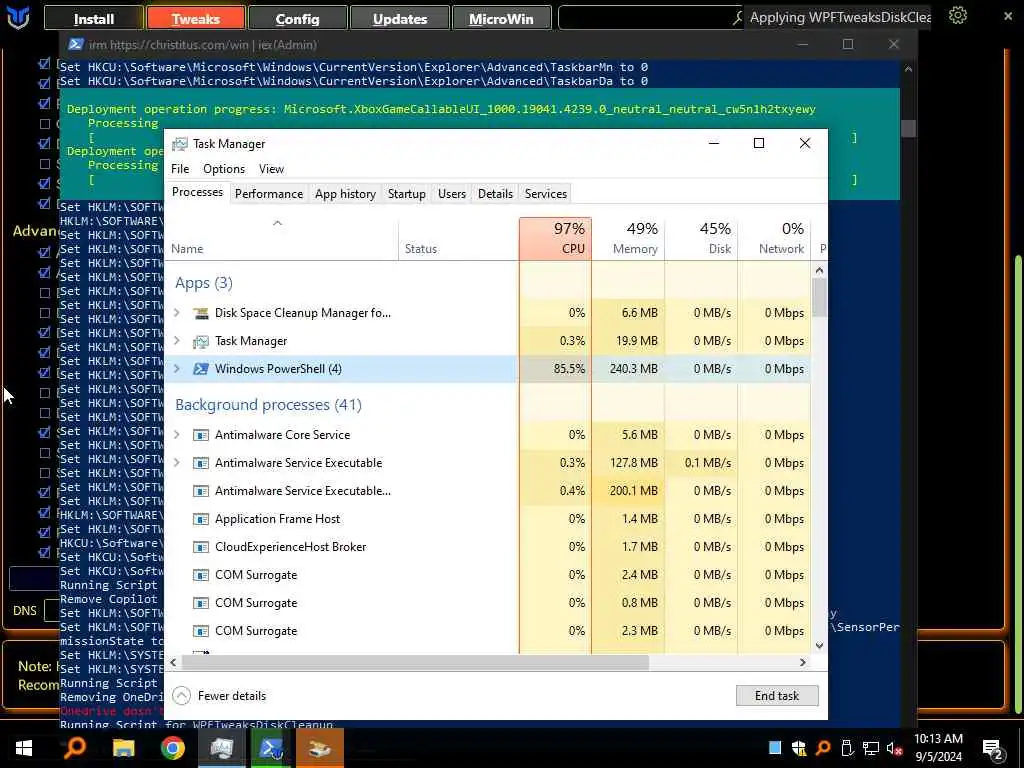This screenshot has height=768, width=1024.
Task: Open the Install tab in WinUtil
Action: 94,18
